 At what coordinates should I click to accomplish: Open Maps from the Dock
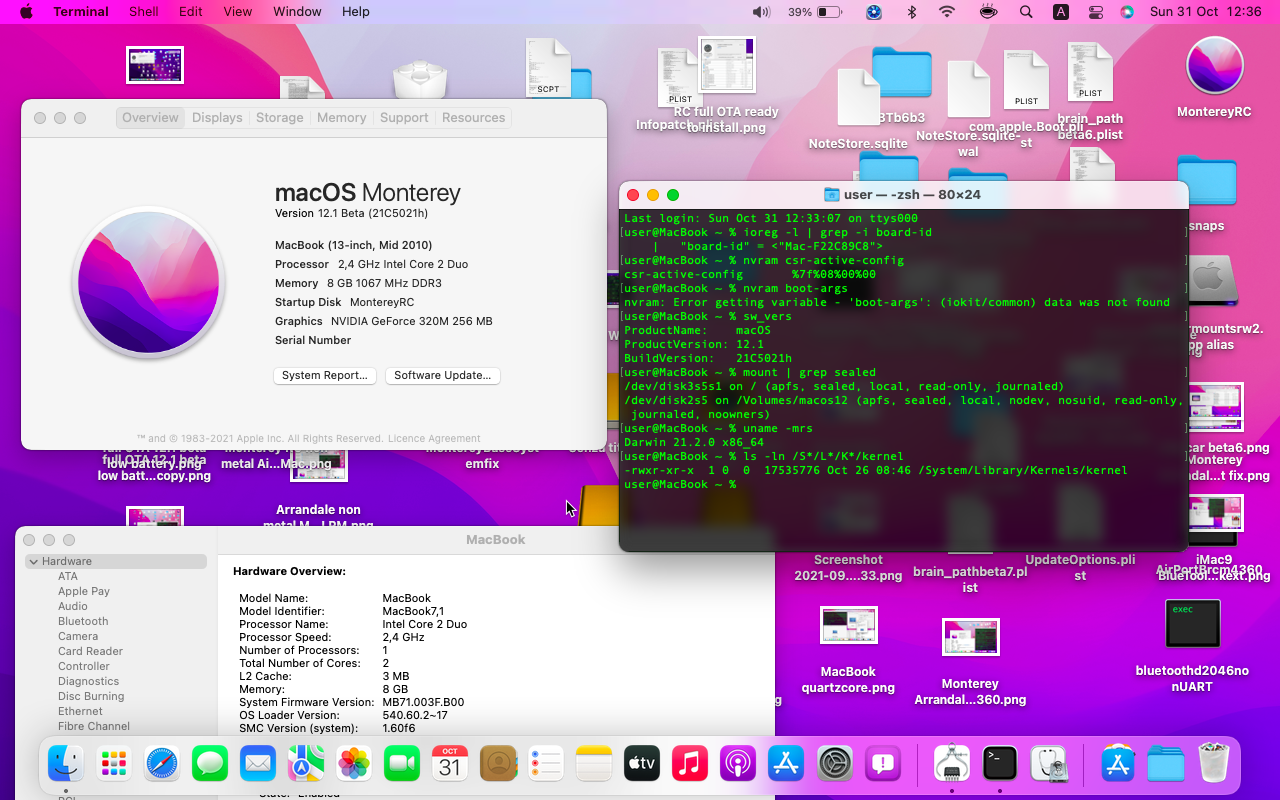click(306, 764)
